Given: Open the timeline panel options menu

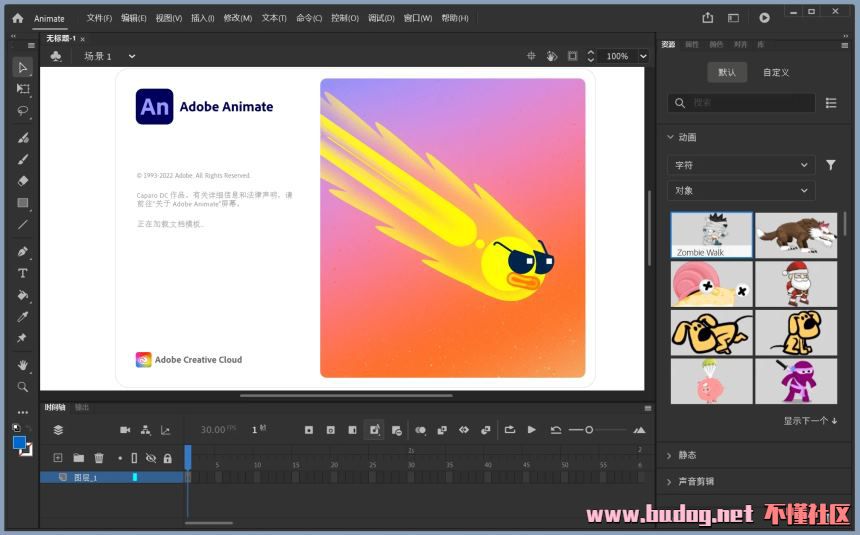Looking at the screenshot, I should 648,408.
